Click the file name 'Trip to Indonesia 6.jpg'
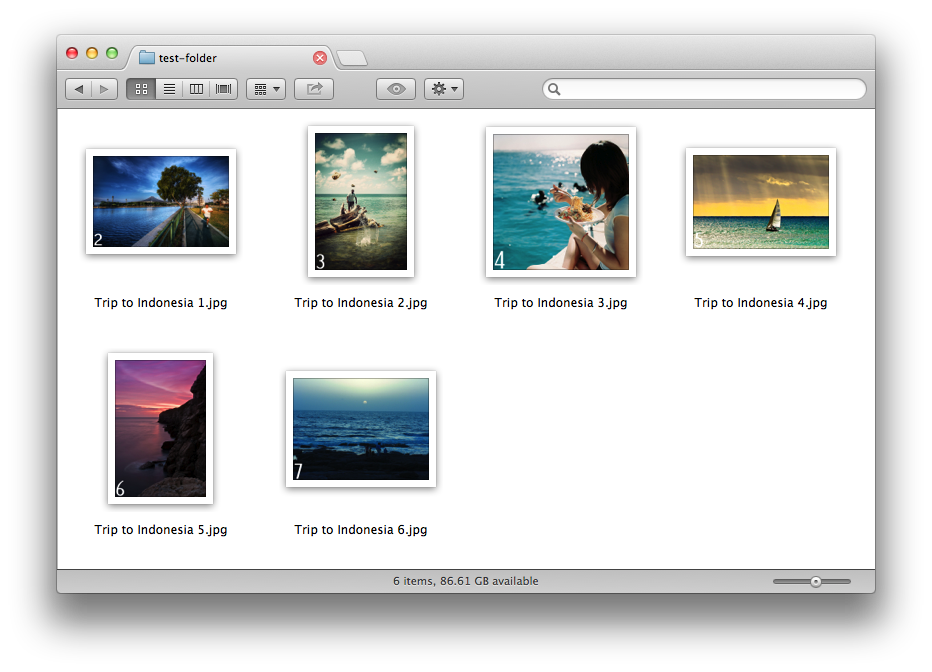Image resolution: width=932 pixels, height=672 pixels. pos(361,530)
